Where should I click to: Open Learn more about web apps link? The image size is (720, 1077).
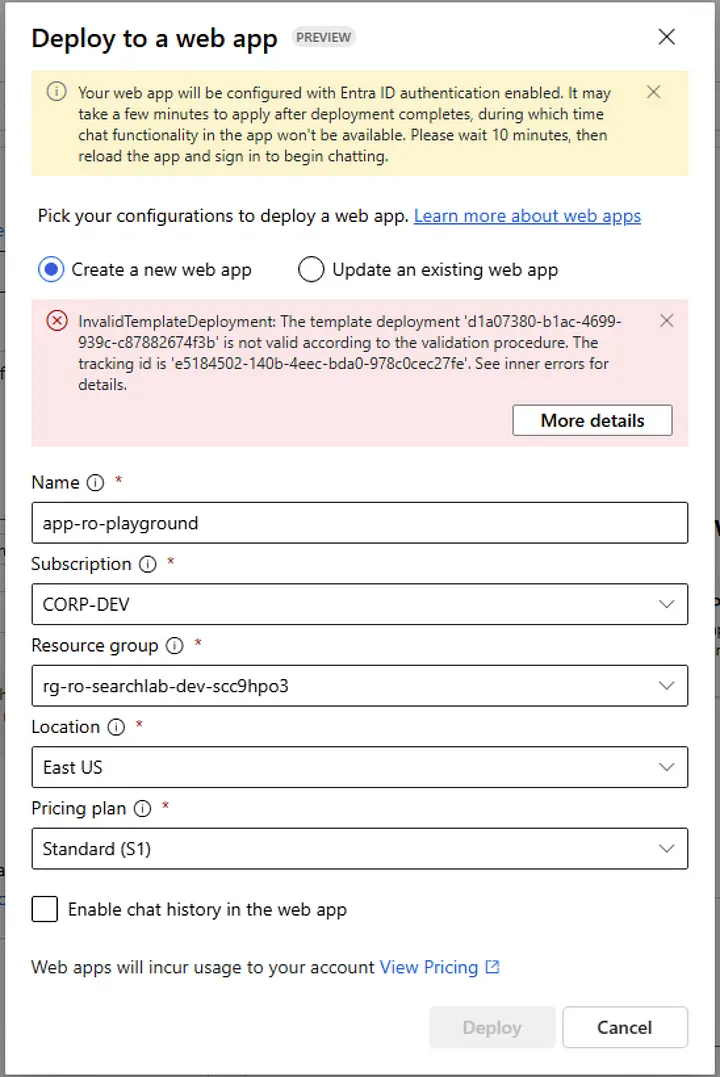tap(527, 216)
